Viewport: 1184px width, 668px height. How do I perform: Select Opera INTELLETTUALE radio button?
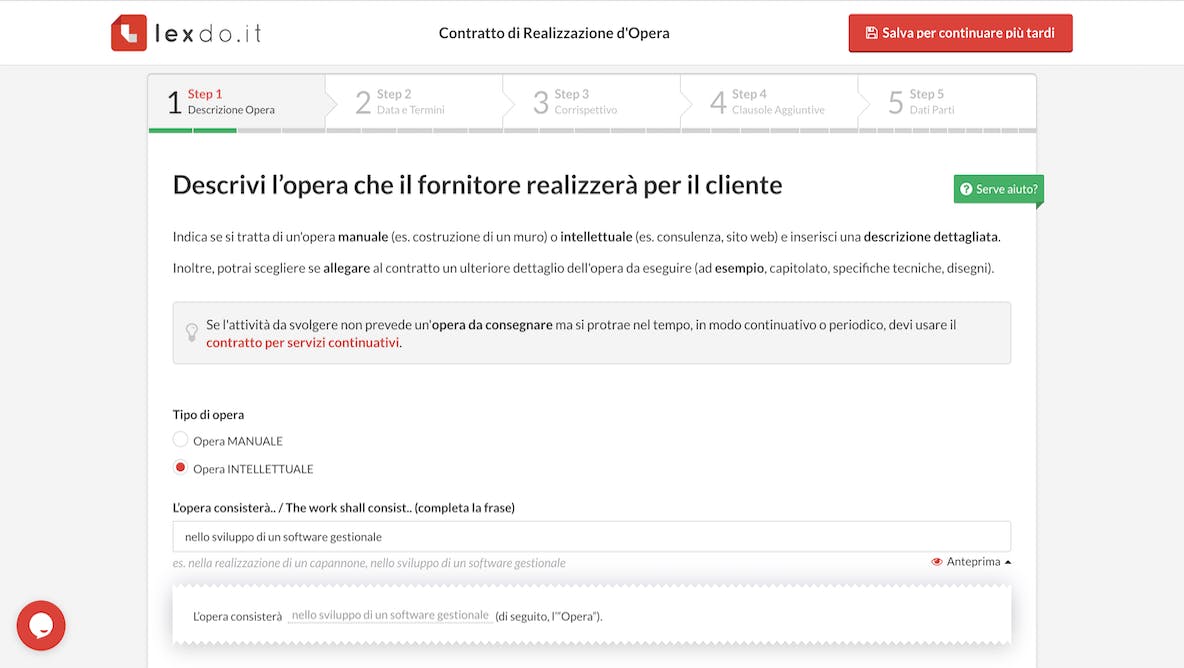[181, 467]
